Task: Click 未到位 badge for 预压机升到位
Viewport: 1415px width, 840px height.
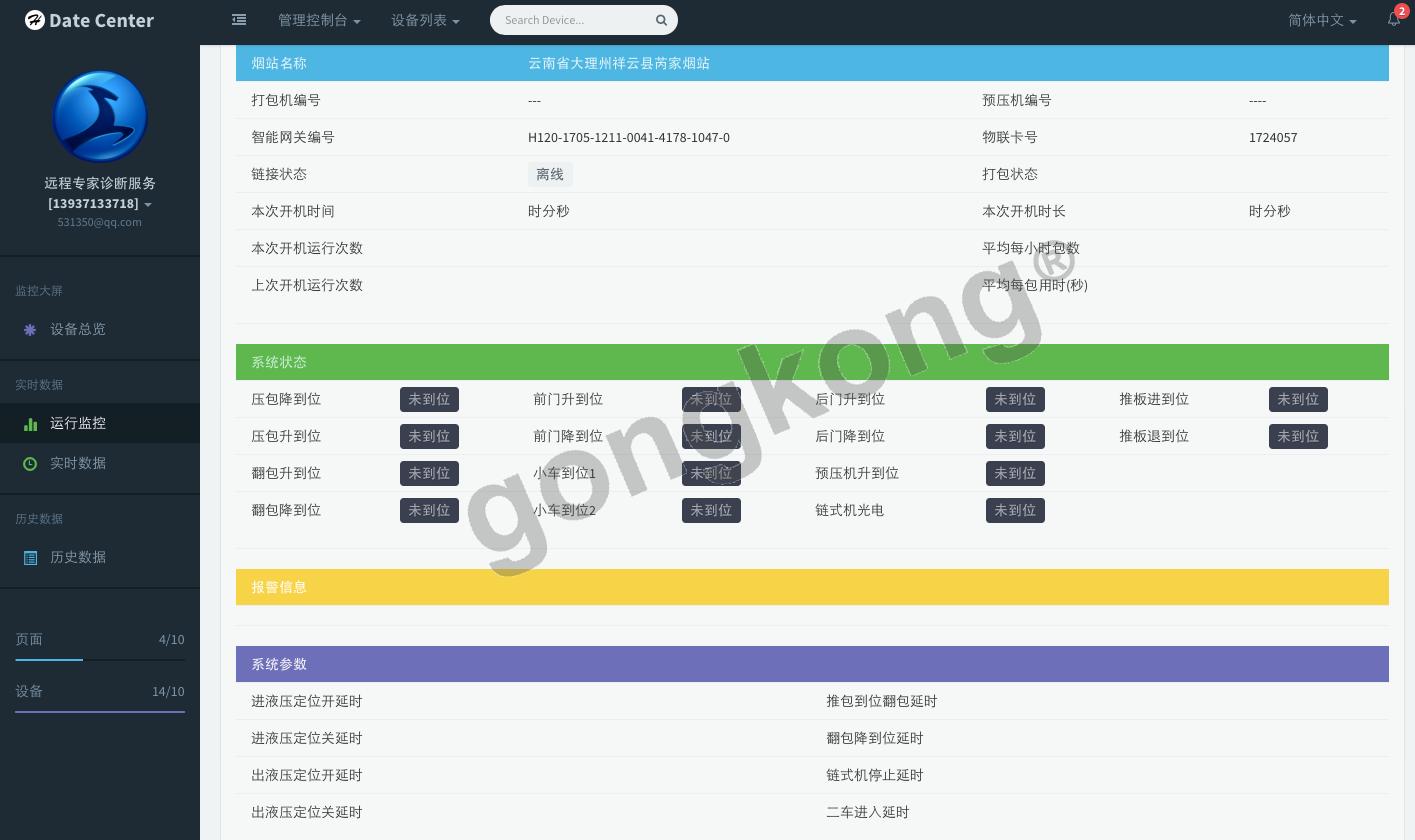Action: coord(1015,473)
